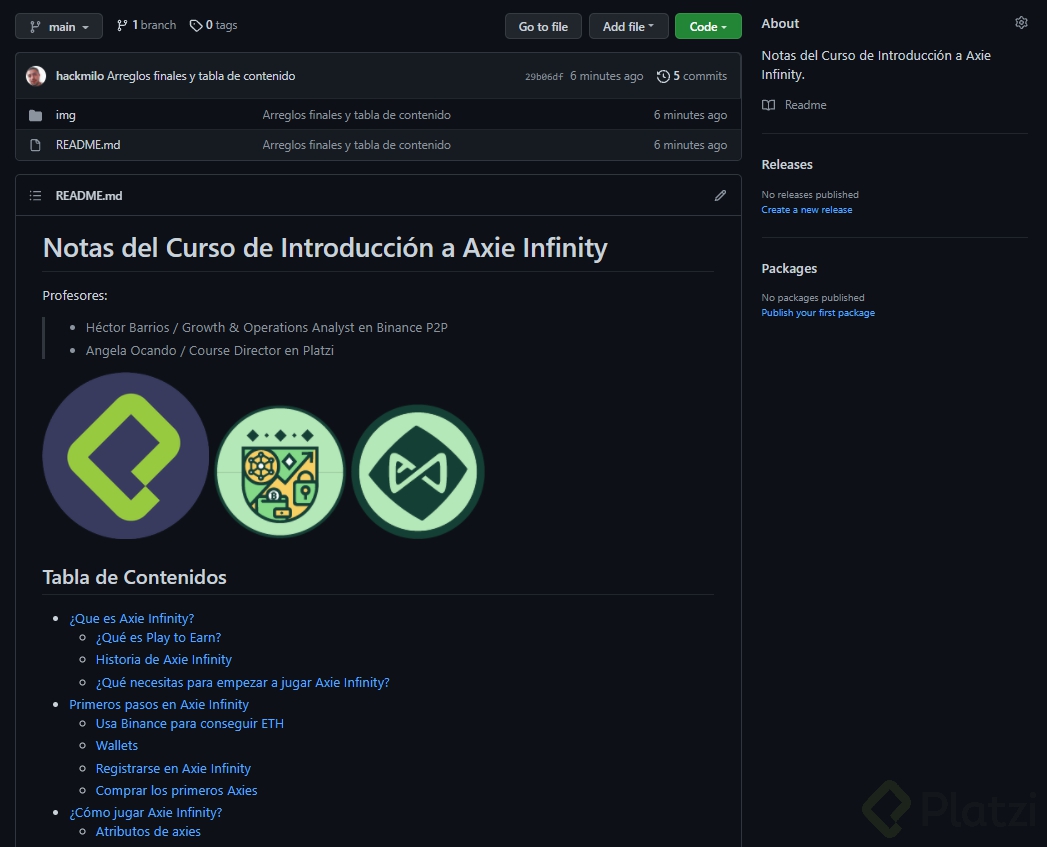1047x847 pixels.
Task: Click the Profesores: label
Action: [x=75, y=295]
